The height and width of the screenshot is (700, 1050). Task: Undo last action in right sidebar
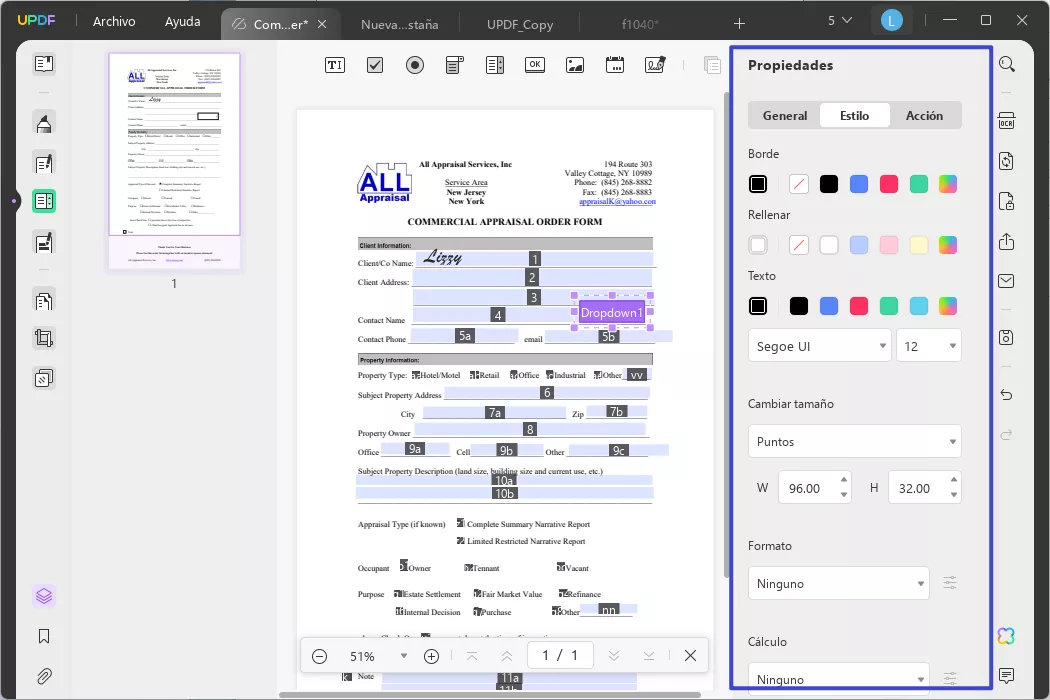click(x=1006, y=395)
